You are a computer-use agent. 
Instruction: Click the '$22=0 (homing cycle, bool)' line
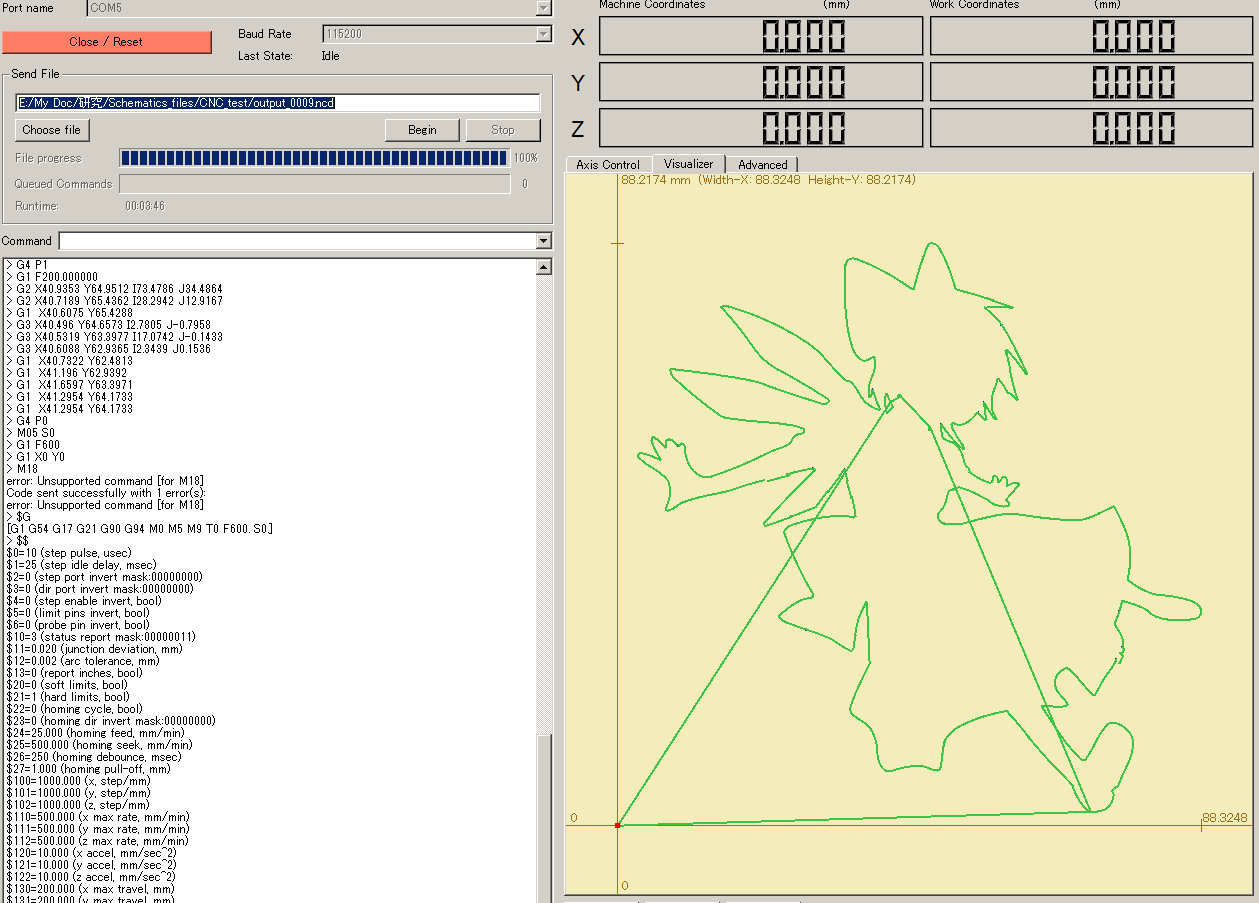pos(74,709)
